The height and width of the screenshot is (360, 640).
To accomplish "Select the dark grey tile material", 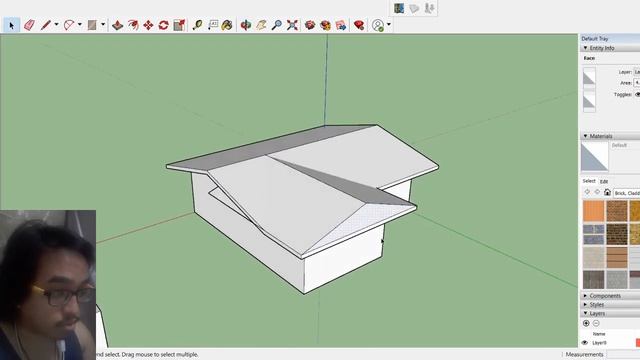I will click(593, 280).
